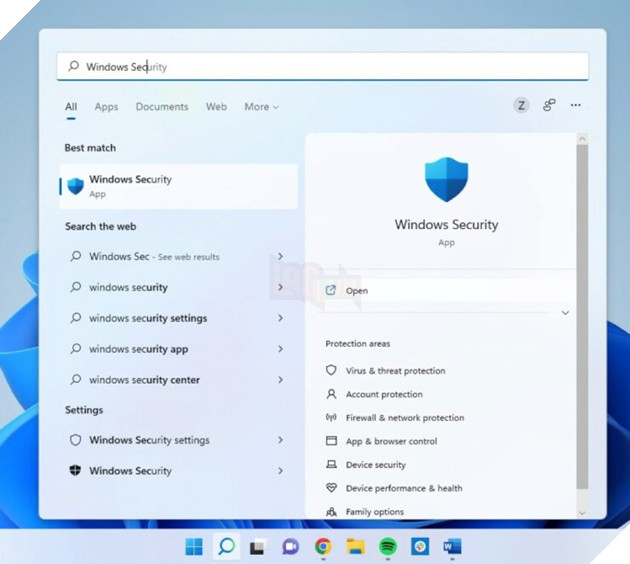Screen dimensions: 630x564
Task: Switch to the Documents tab
Action: [162, 107]
